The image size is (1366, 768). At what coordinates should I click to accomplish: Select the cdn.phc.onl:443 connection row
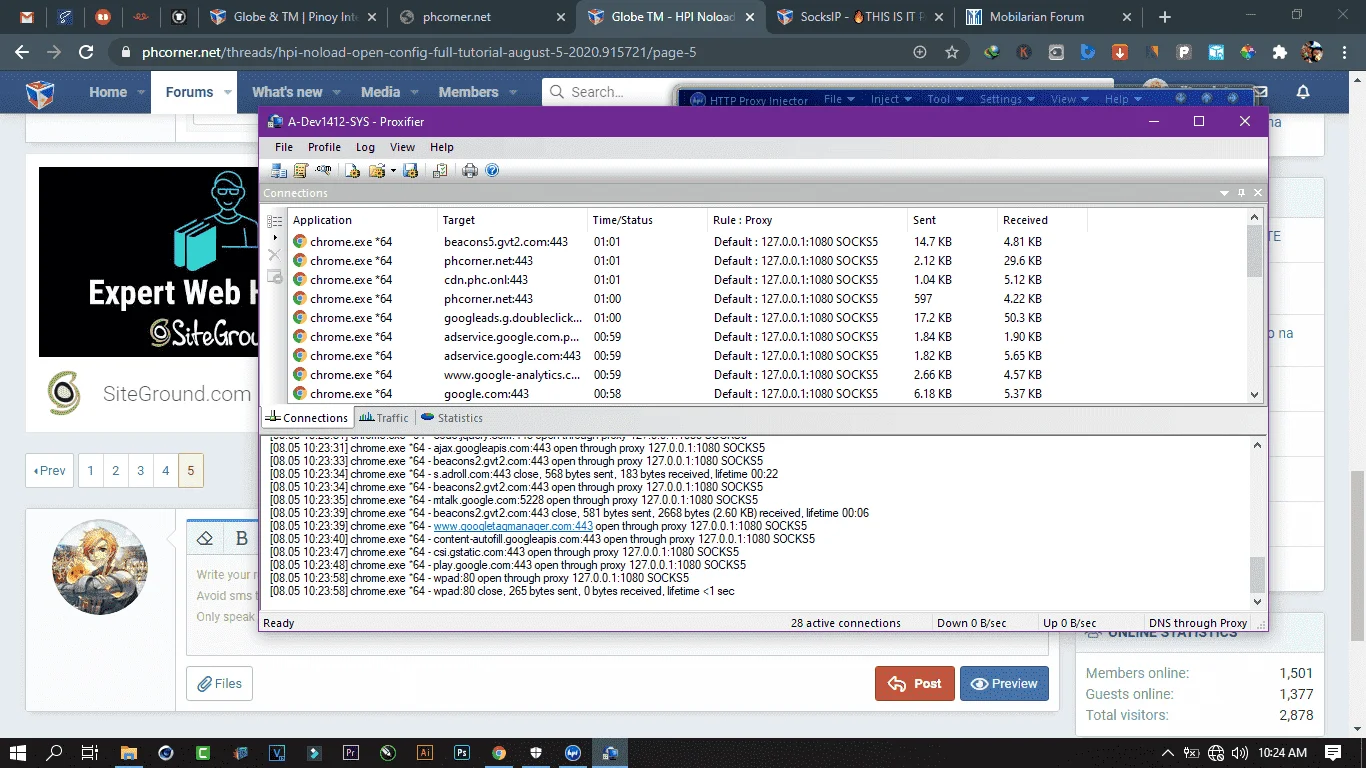click(x=767, y=280)
